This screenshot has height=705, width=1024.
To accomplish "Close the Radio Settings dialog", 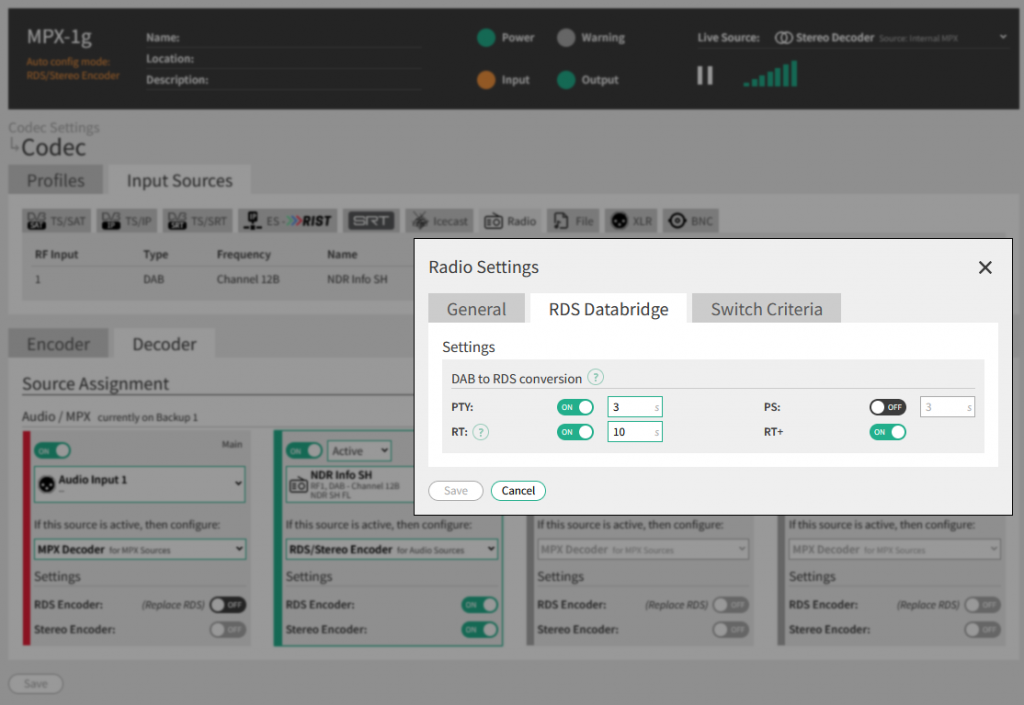I will tap(985, 268).
